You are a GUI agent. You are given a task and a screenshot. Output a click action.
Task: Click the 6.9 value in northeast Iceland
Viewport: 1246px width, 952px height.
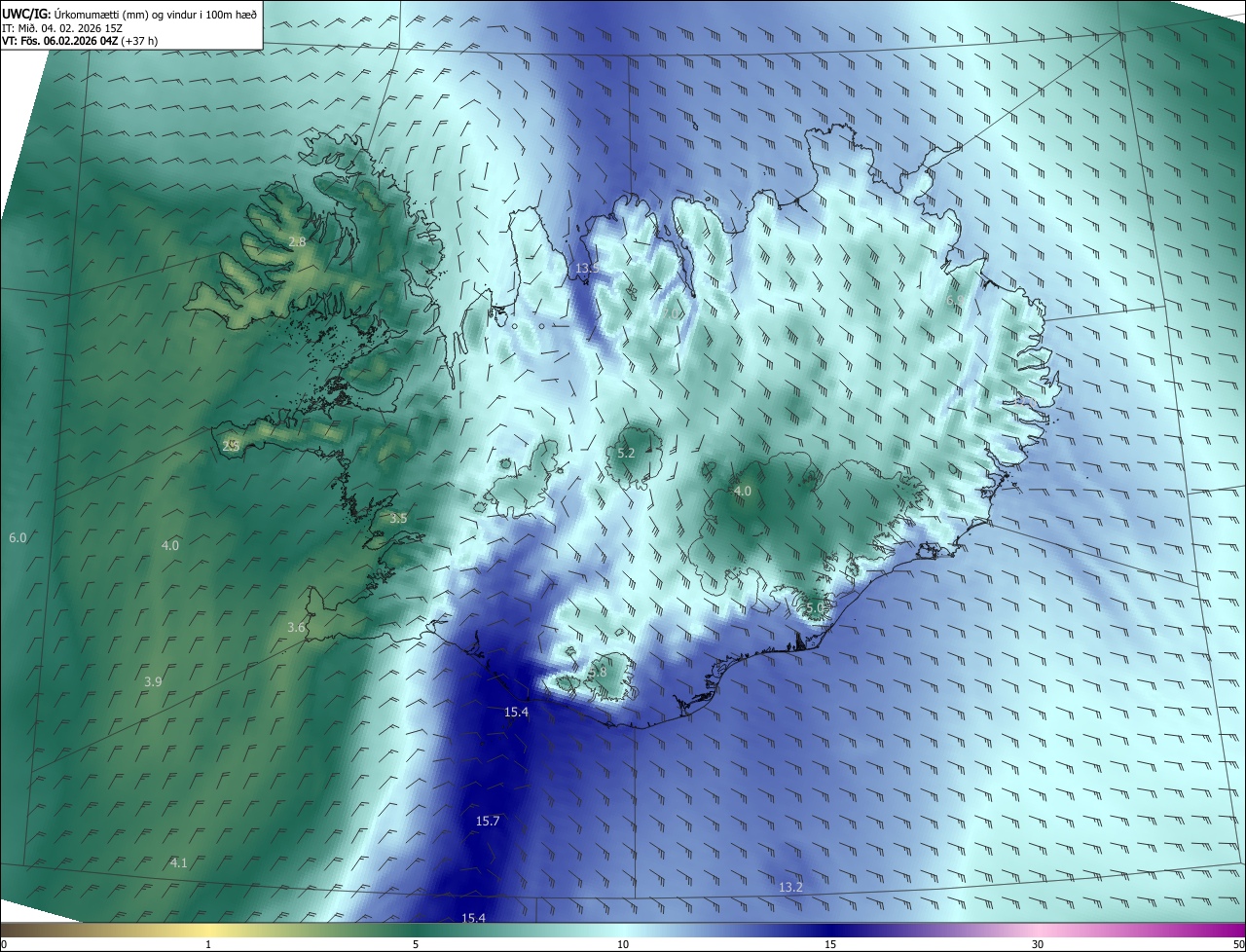(954, 301)
